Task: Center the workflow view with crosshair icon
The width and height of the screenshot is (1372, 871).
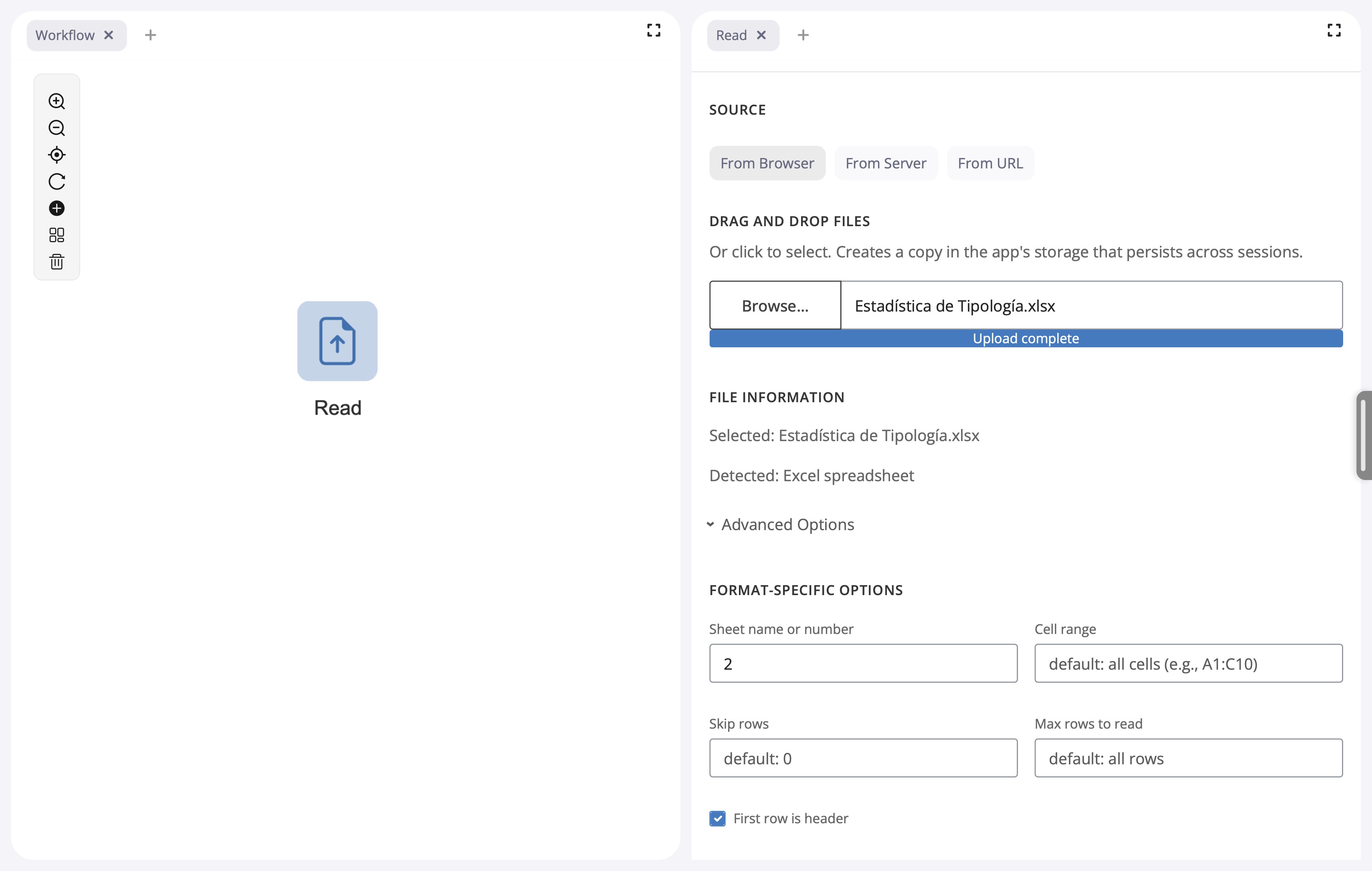Action: [57, 155]
